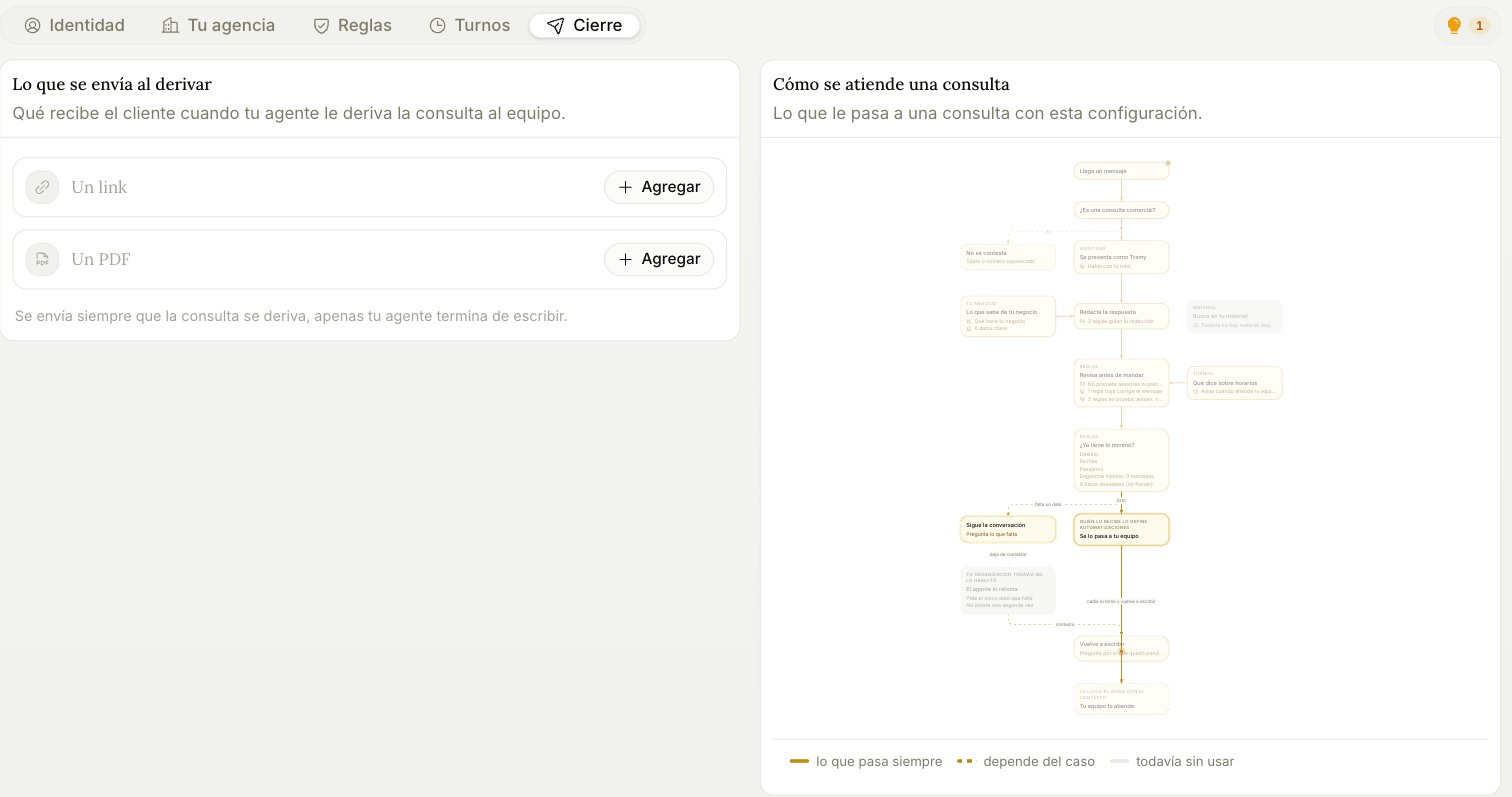The height and width of the screenshot is (797, 1512).
Task: Select the 'Redacta la respuesta' node
Action: pos(1121,316)
